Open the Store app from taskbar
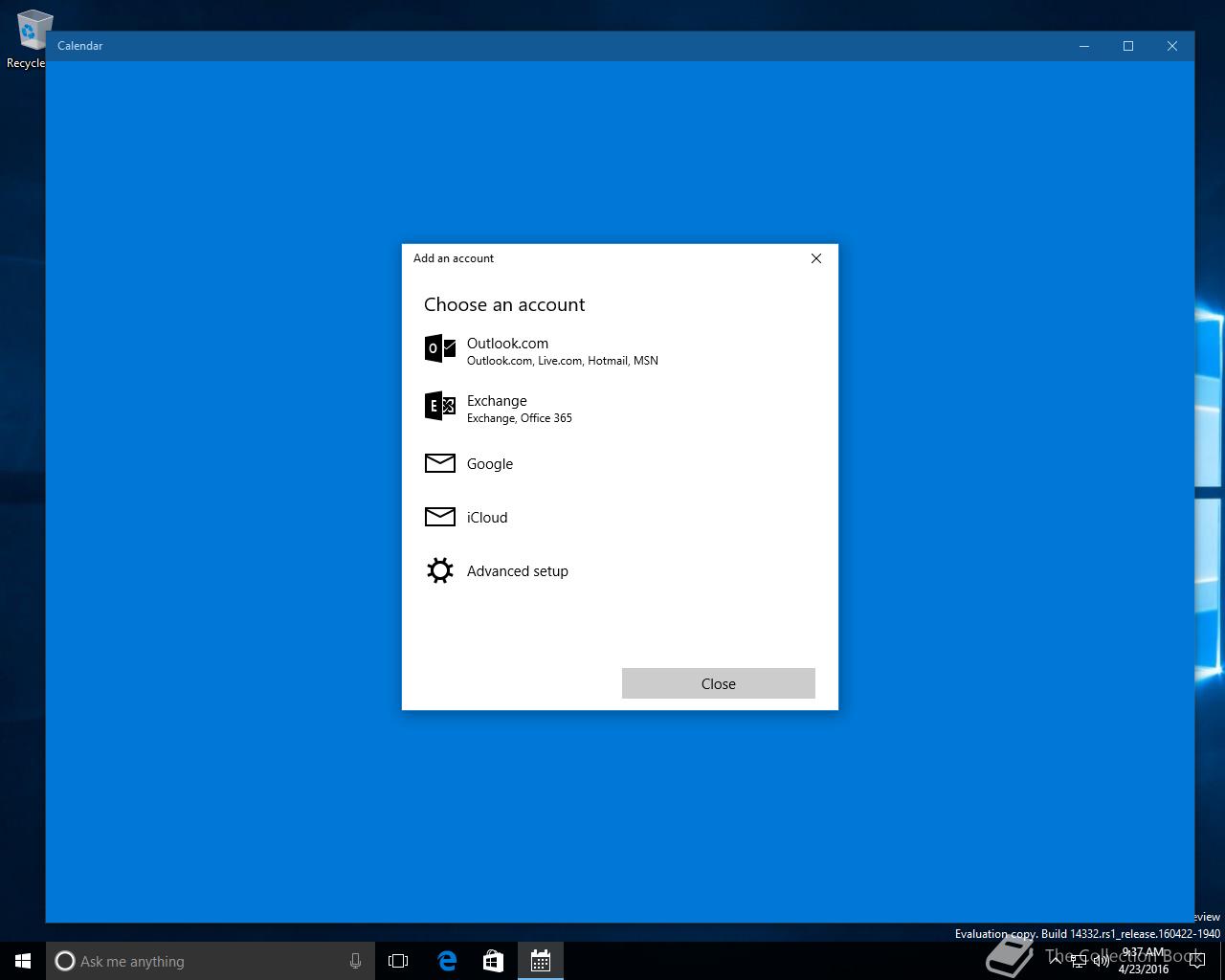This screenshot has height=980, width=1225. 493,961
